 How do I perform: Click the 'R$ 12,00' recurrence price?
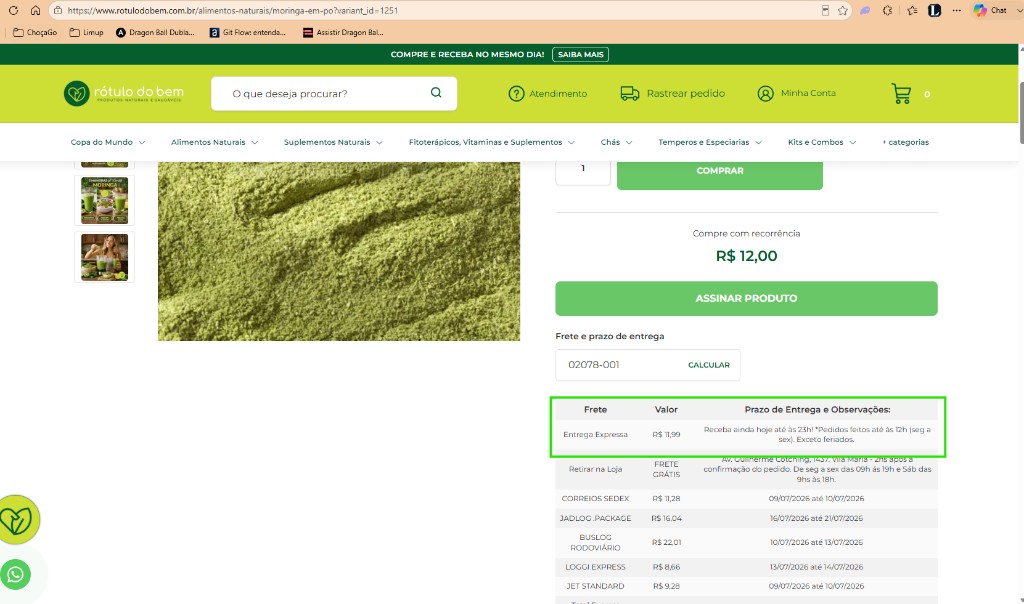746,256
